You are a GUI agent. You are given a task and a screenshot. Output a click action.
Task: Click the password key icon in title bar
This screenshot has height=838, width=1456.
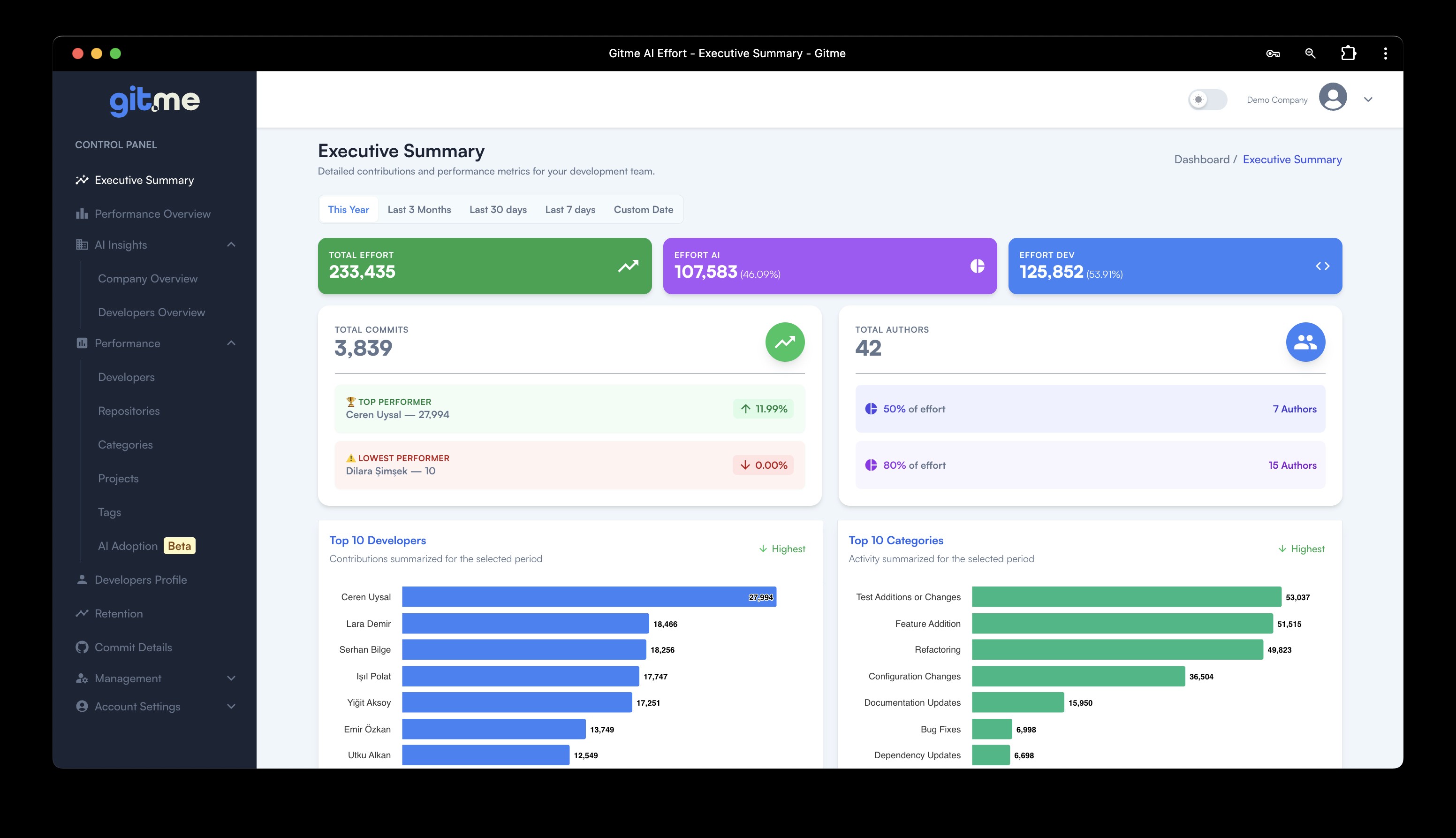pos(1273,53)
